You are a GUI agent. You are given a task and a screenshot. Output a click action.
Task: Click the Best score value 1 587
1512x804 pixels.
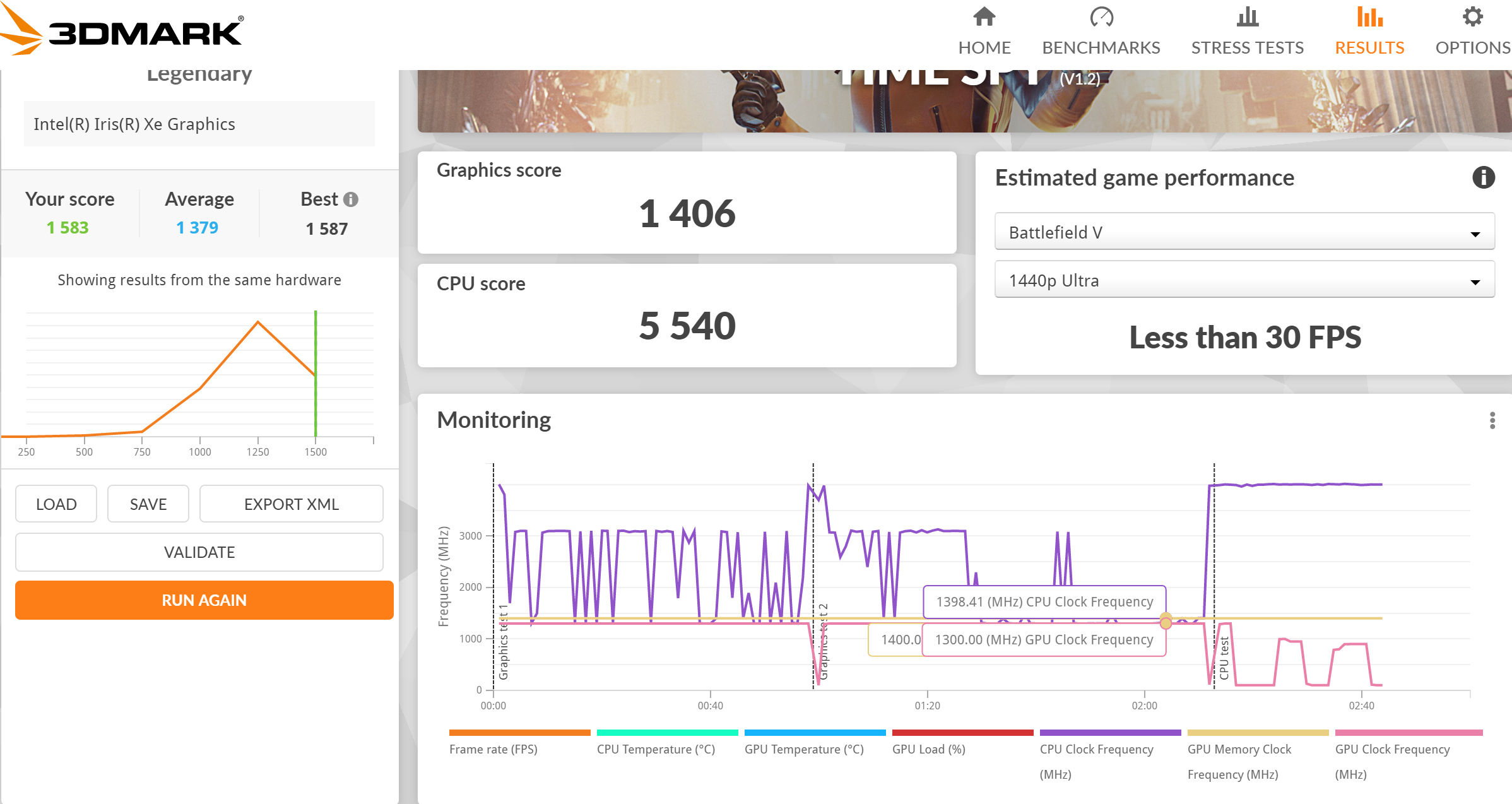327,228
